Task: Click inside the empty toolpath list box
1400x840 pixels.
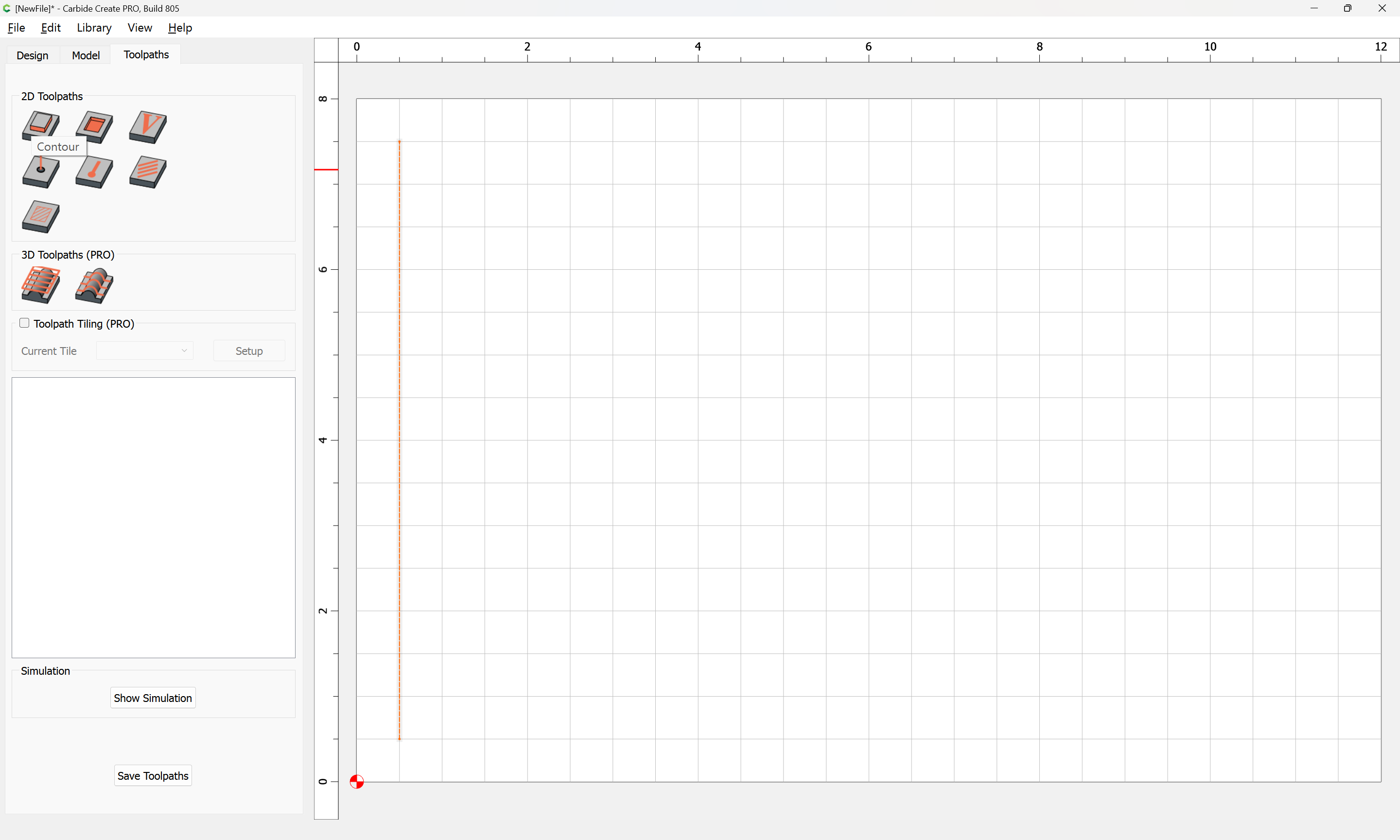Action: point(153,517)
